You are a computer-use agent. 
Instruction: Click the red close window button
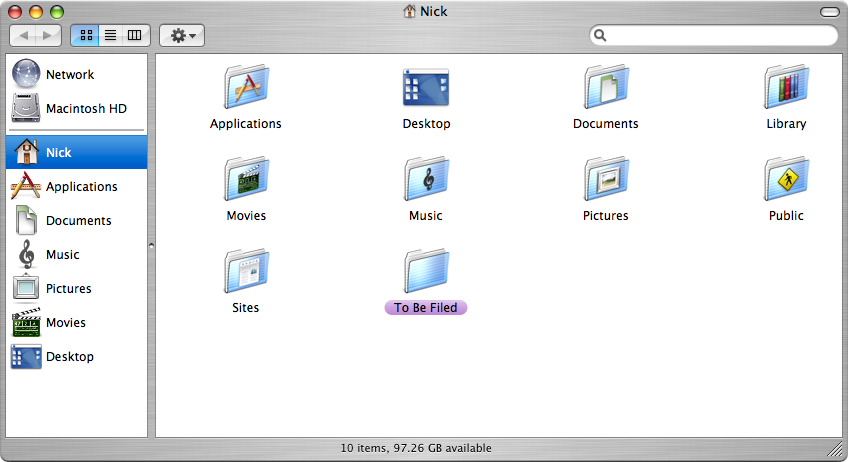(x=15, y=12)
